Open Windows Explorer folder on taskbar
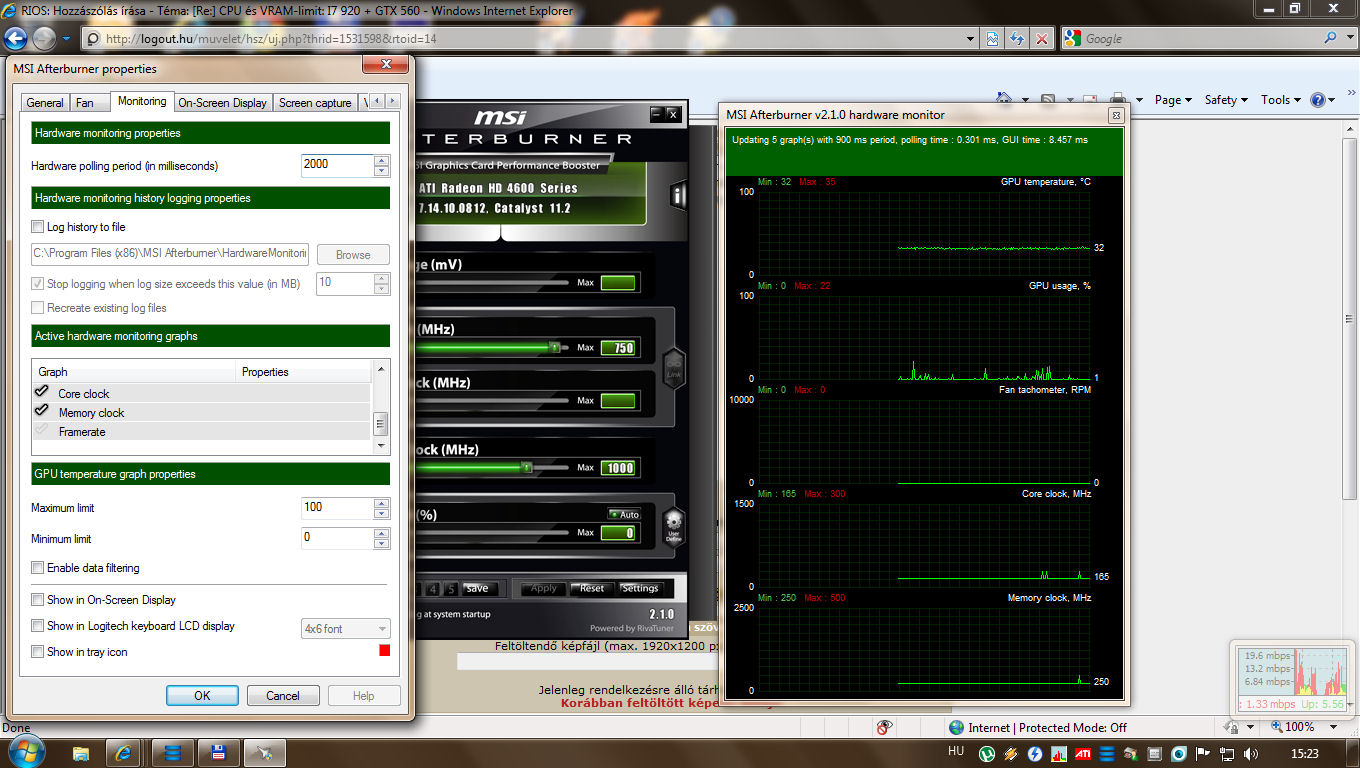The height and width of the screenshot is (768, 1360). tap(81, 753)
